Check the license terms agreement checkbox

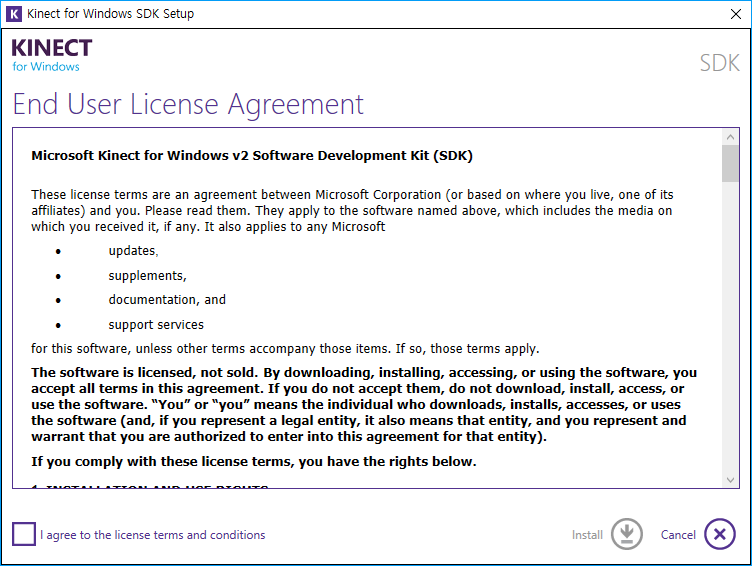[x=24, y=534]
